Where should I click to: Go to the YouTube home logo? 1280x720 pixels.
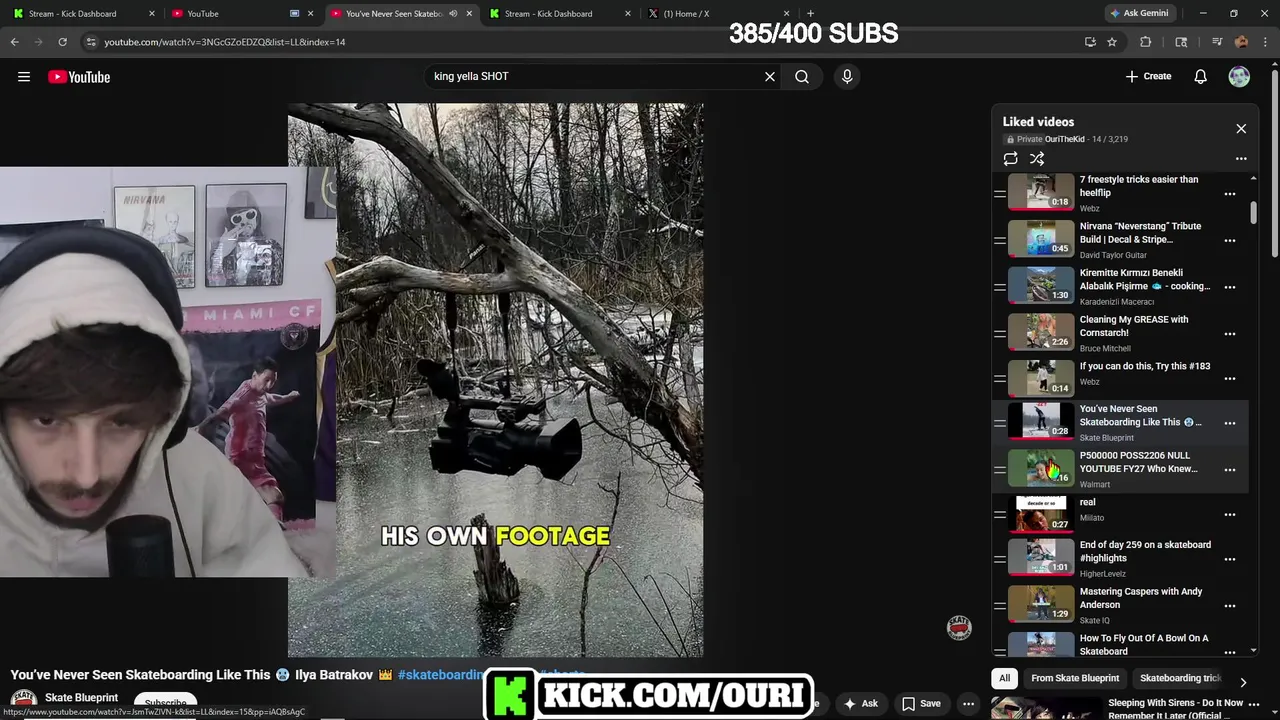[79, 77]
